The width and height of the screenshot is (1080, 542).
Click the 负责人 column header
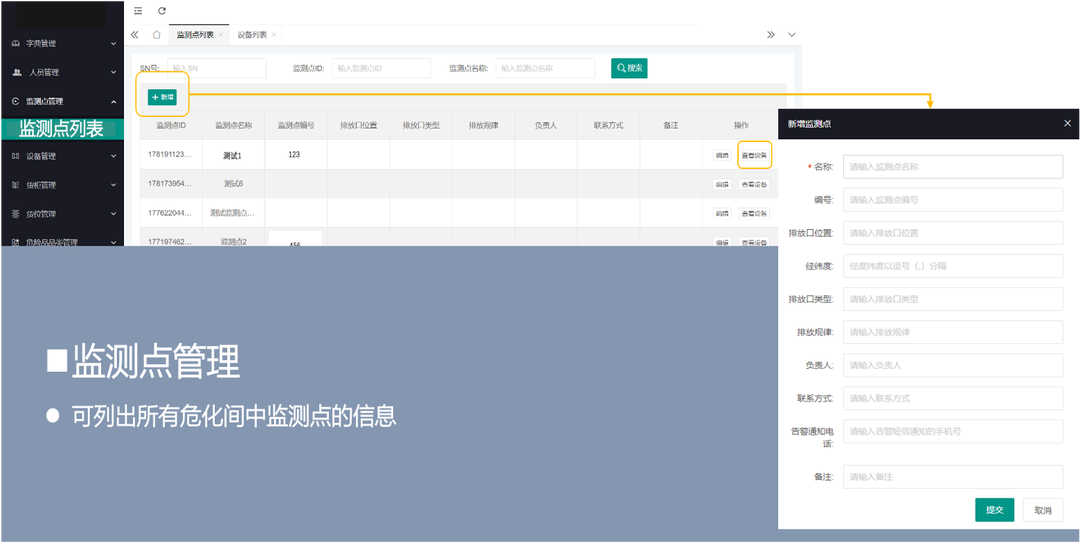coord(546,125)
